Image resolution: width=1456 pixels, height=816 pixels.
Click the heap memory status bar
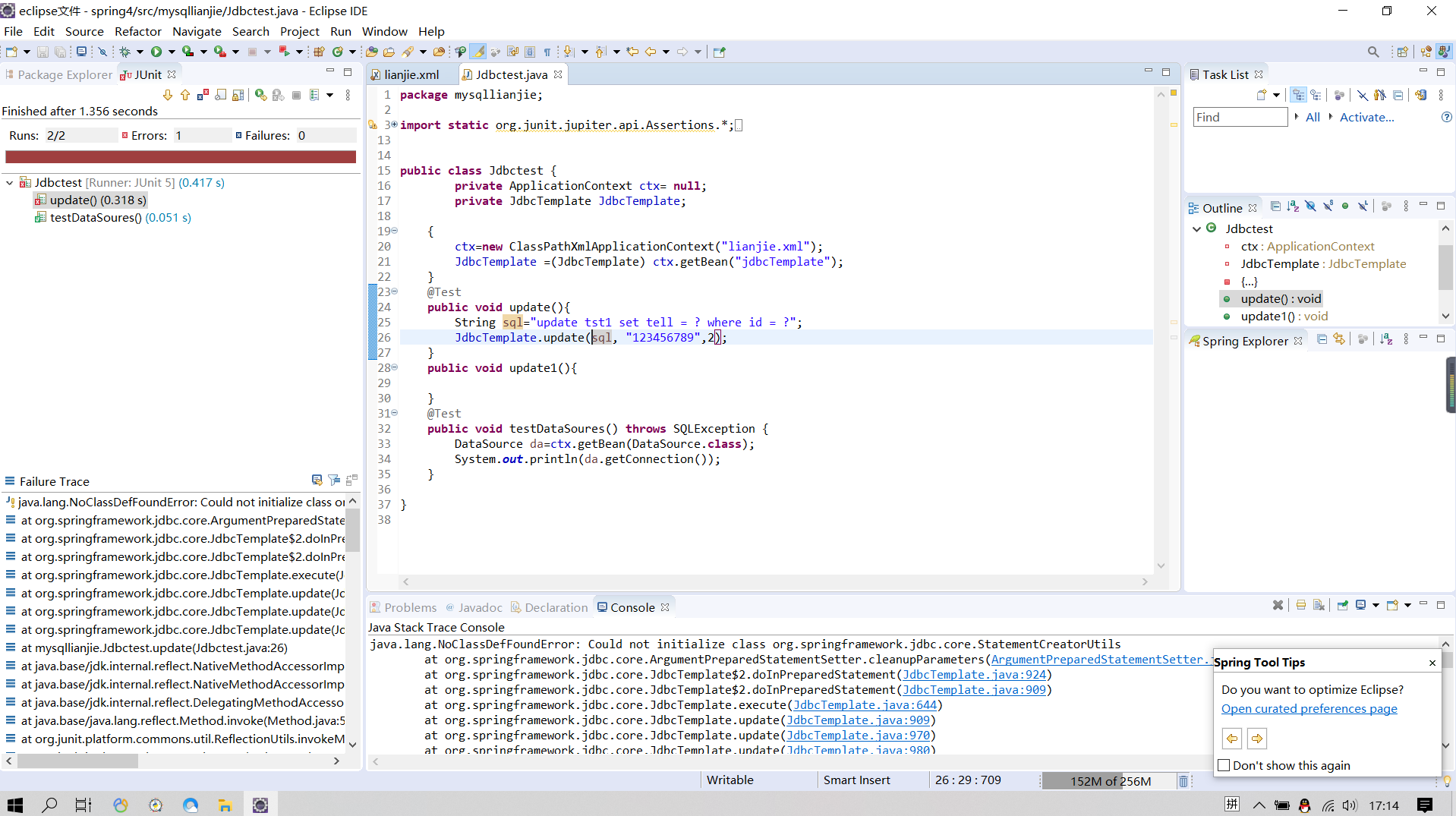coord(1109,781)
